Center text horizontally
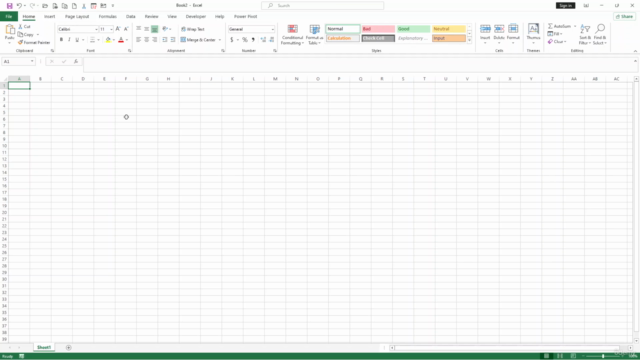 pyautogui.click(x=147, y=40)
